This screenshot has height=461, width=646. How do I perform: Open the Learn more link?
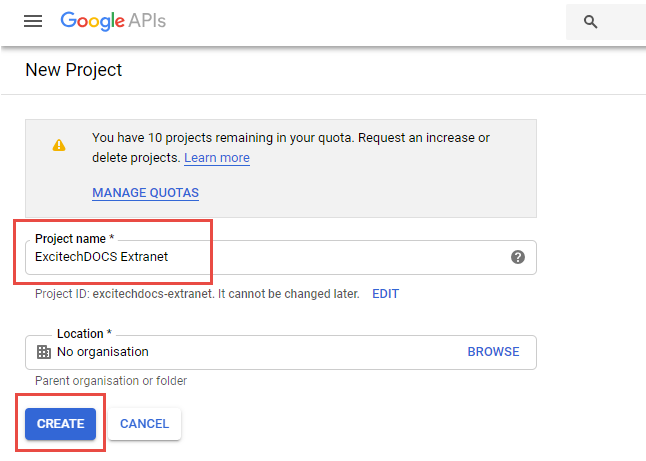click(x=217, y=158)
